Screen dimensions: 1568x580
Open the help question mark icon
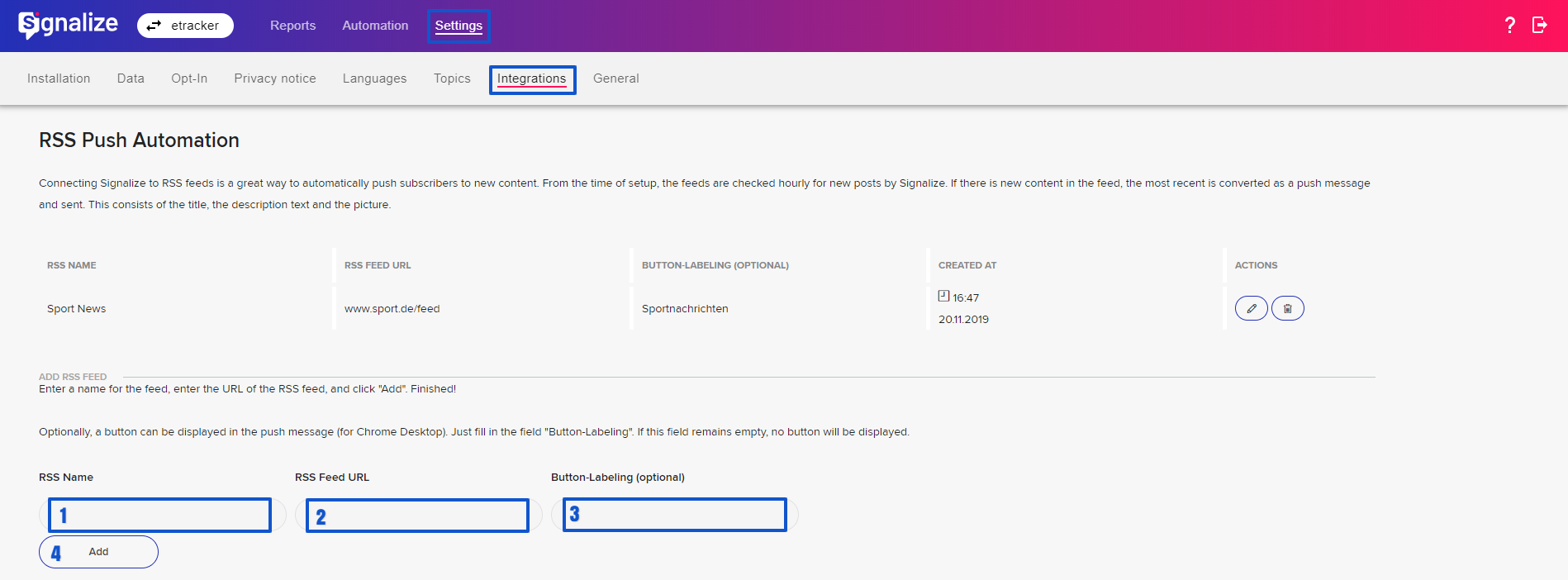pos(1510,26)
